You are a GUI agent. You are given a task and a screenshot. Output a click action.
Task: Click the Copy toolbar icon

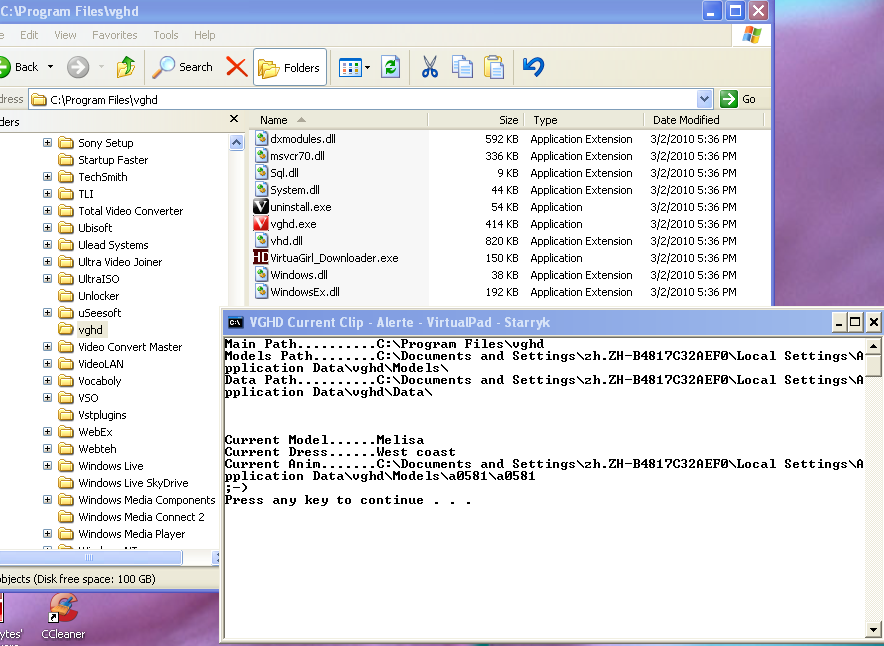[x=462, y=67]
